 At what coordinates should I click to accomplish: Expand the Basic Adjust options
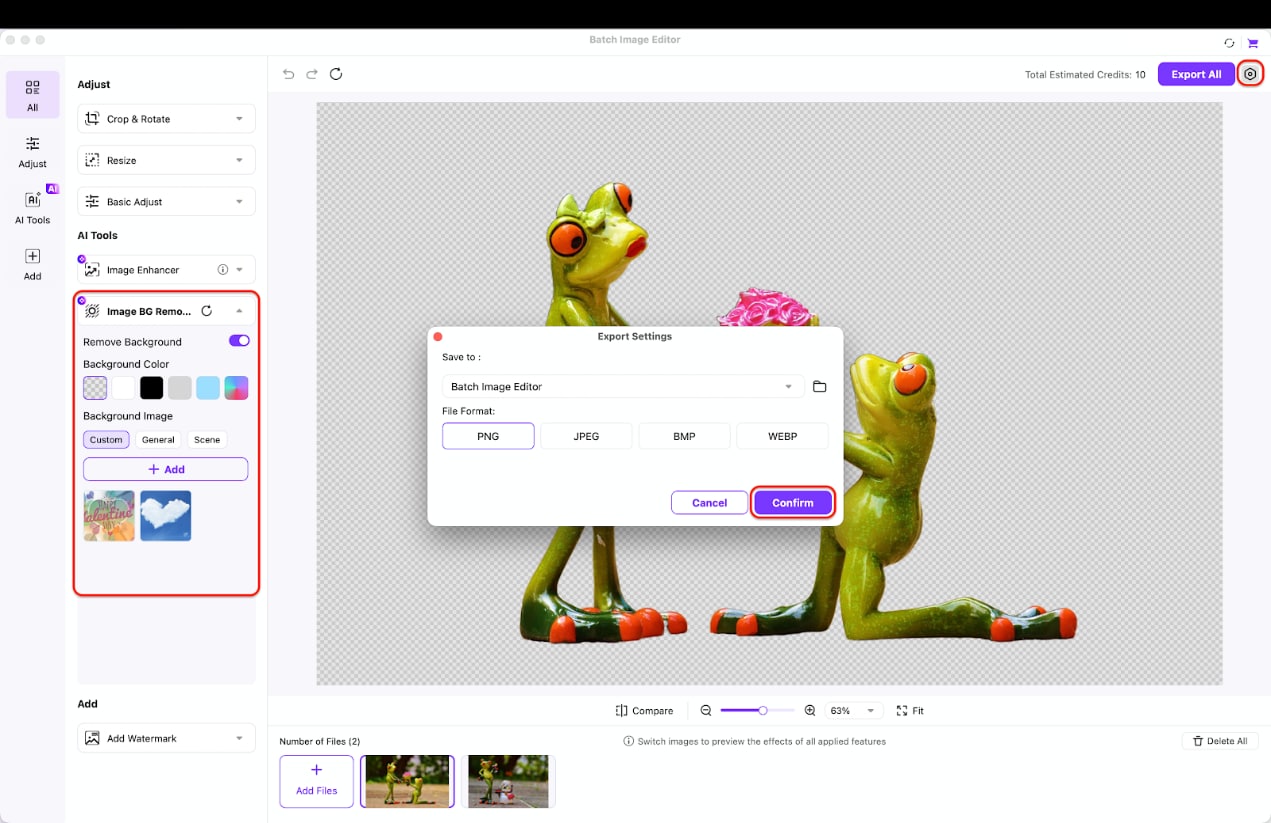pos(165,201)
